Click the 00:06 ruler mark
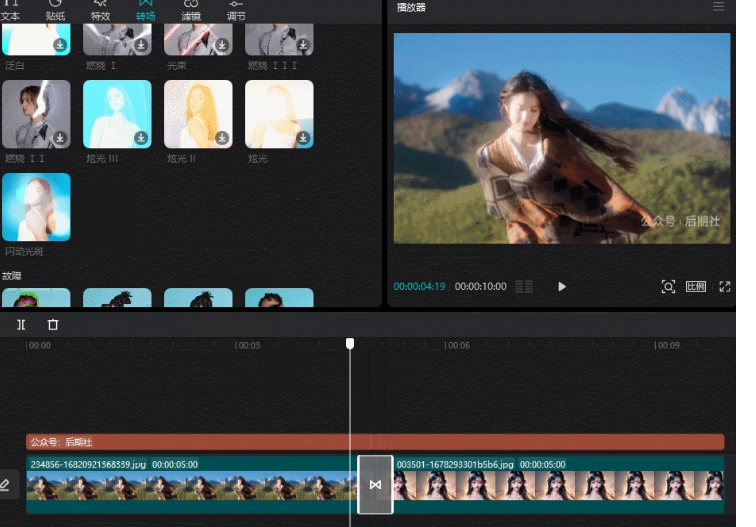The height and width of the screenshot is (527, 756). 457,346
